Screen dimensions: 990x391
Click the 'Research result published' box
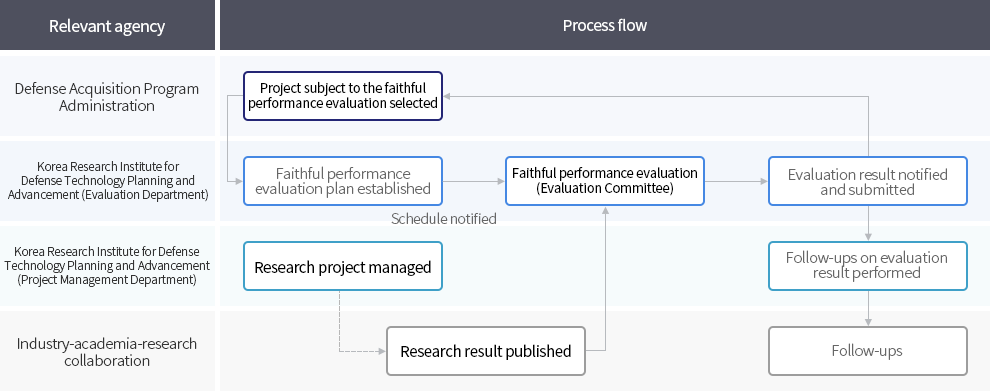(486, 351)
